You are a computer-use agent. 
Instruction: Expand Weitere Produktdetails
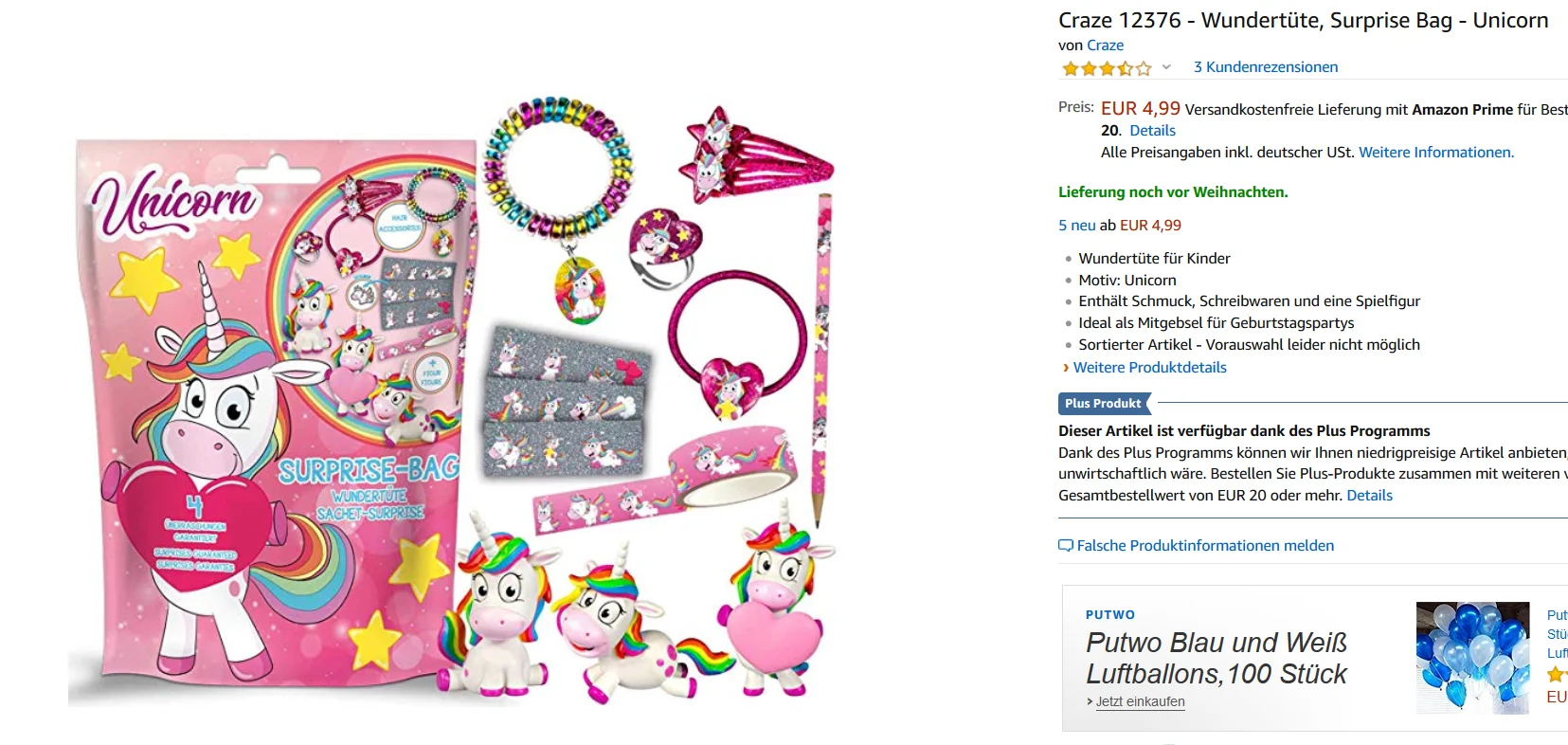click(1149, 368)
